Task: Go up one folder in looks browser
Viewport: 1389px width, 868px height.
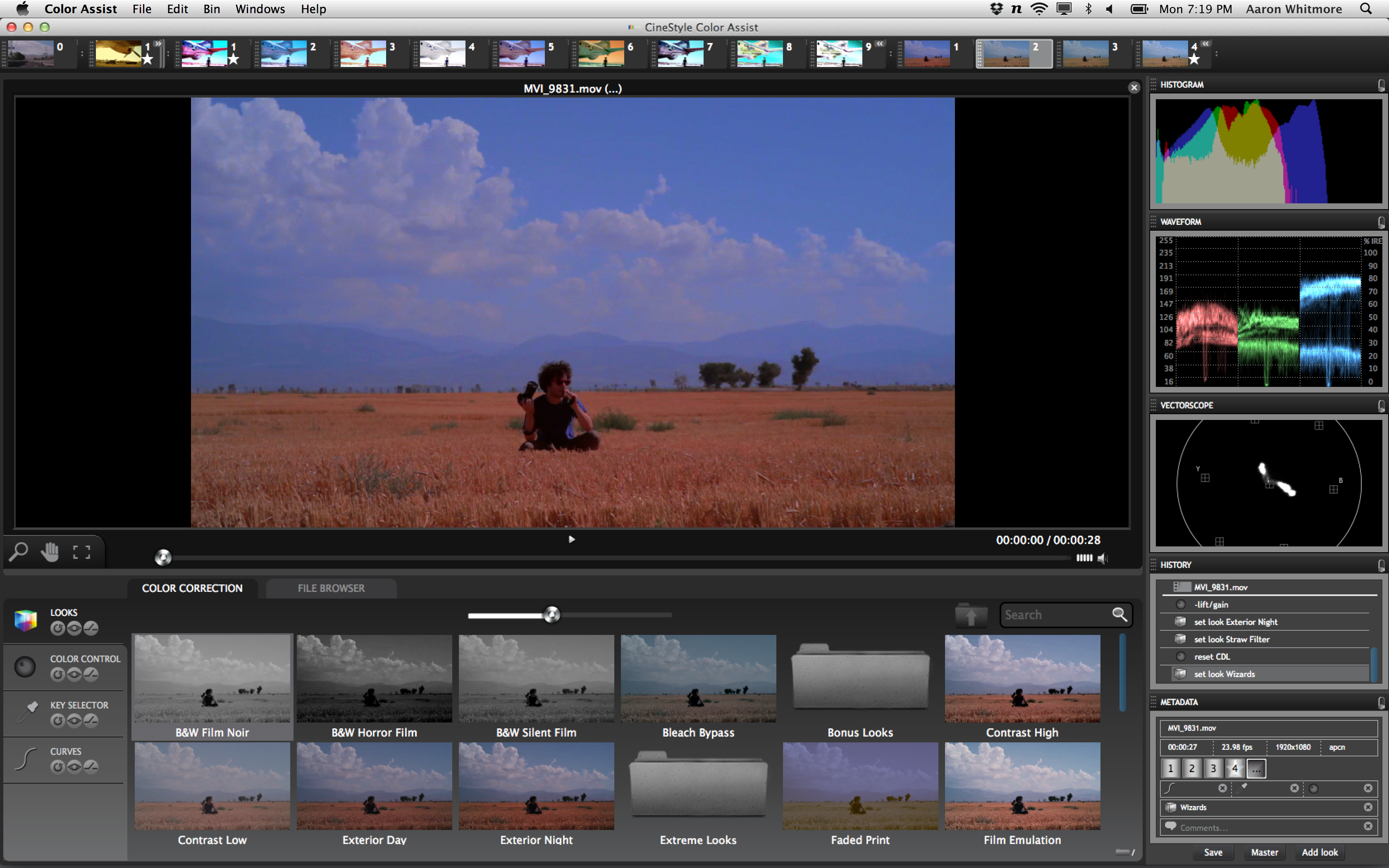Action: click(971, 615)
